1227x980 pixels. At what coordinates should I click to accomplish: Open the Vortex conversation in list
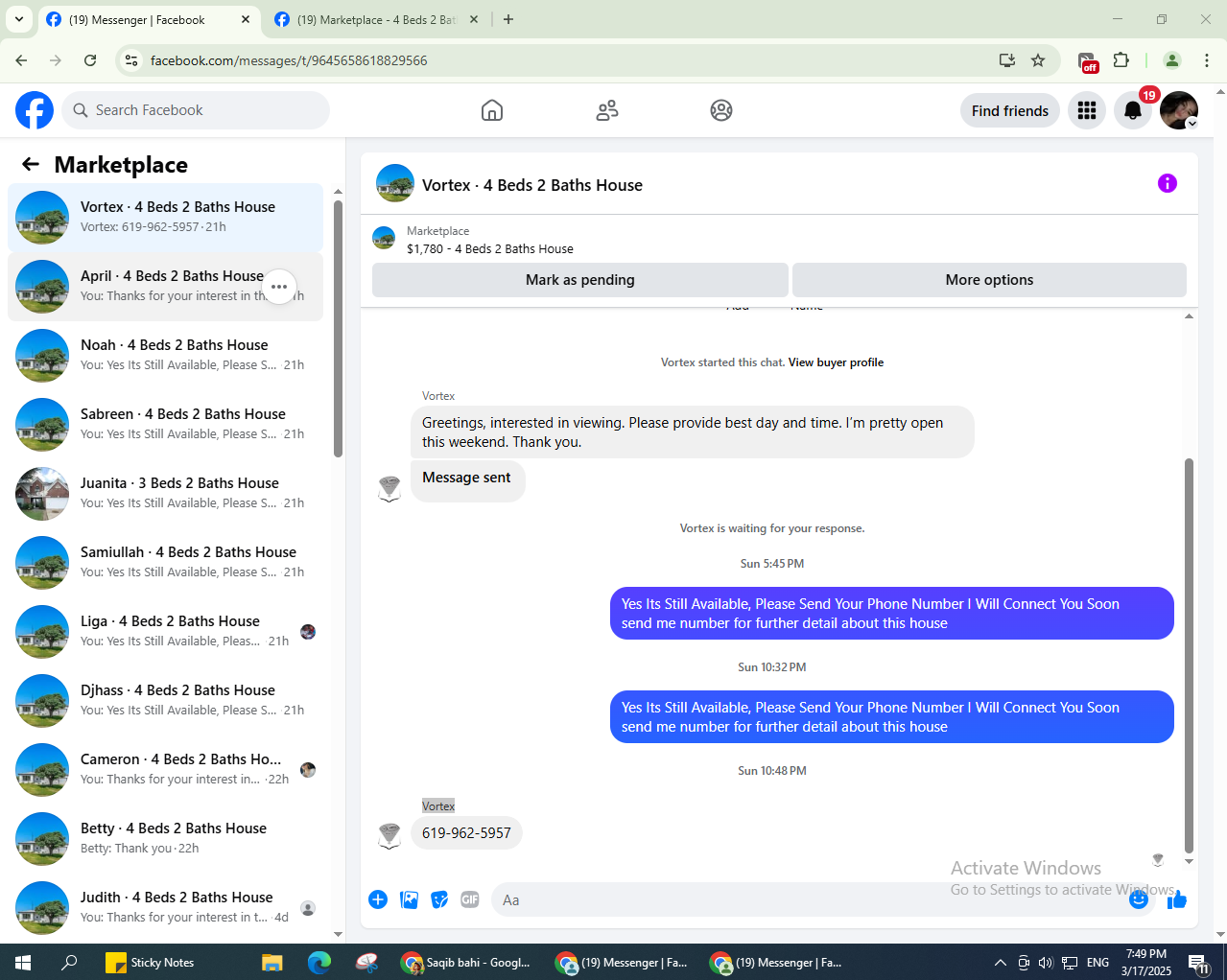pos(165,218)
